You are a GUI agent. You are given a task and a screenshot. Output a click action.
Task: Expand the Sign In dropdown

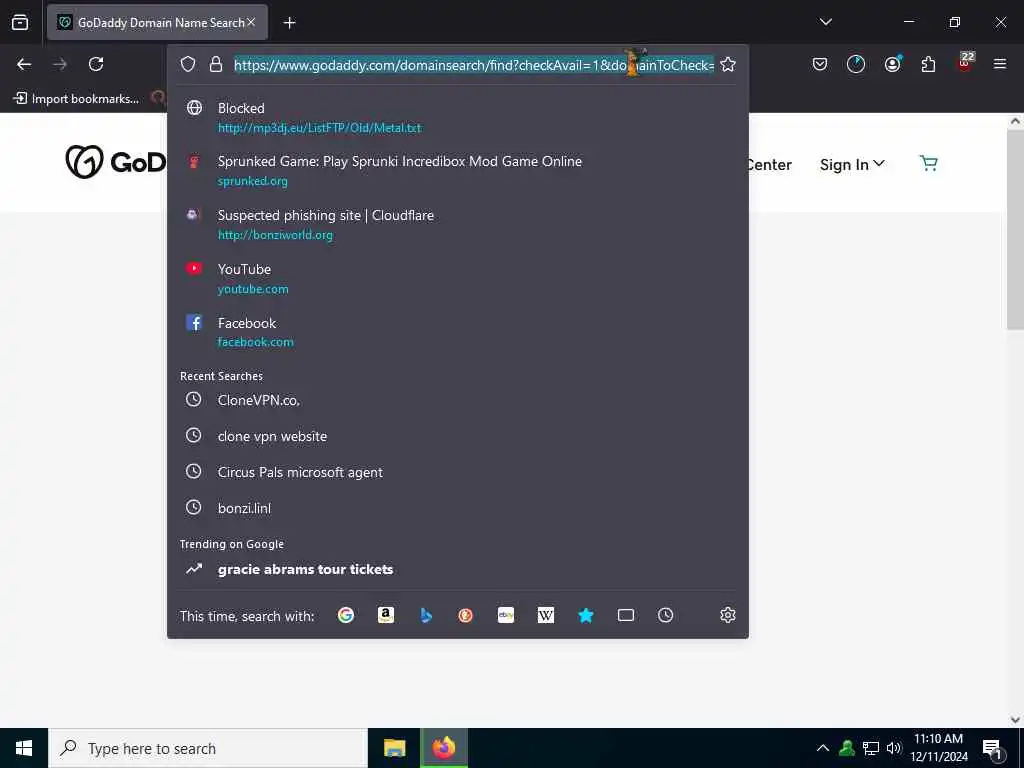[x=852, y=165]
